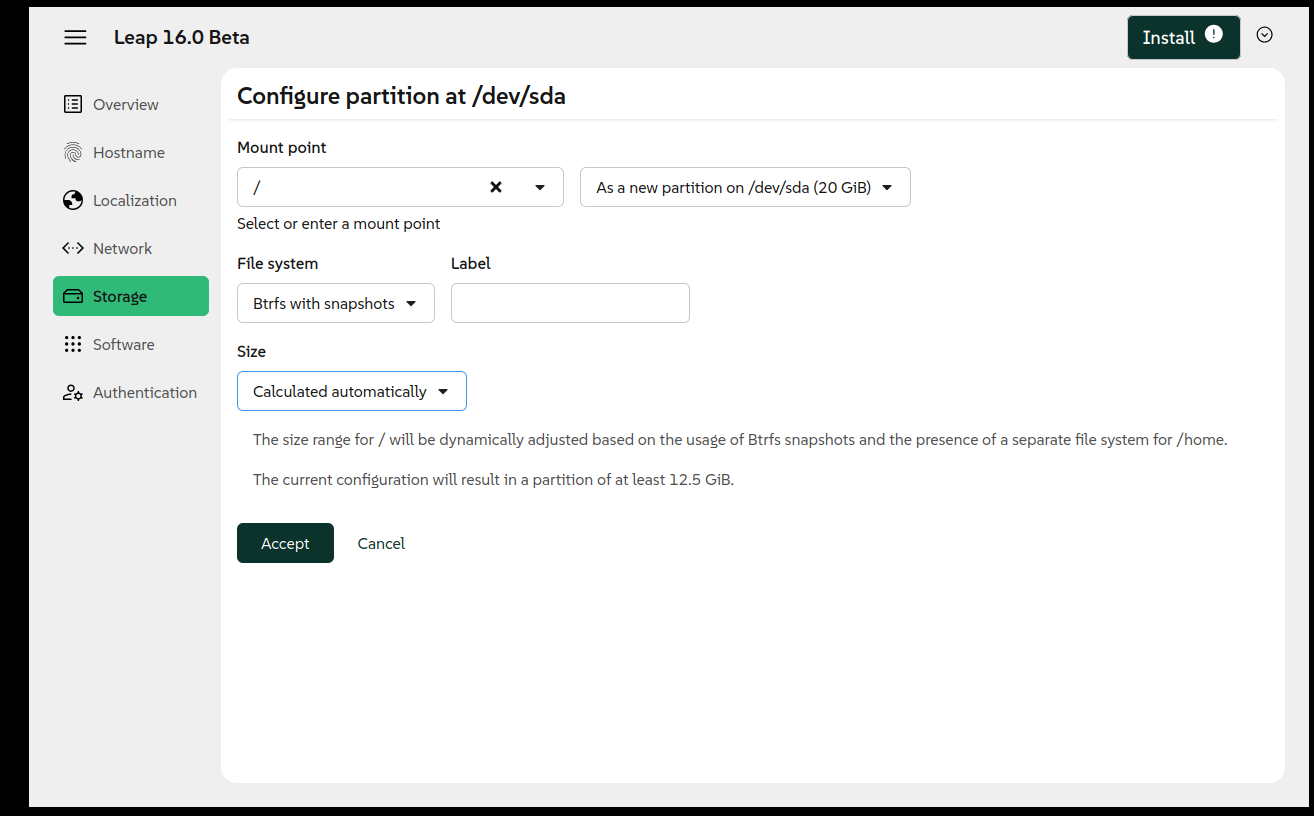1314x816 pixels.
Task: Click the Accept button
Action: pyautogui.click(x=285, y=543)
